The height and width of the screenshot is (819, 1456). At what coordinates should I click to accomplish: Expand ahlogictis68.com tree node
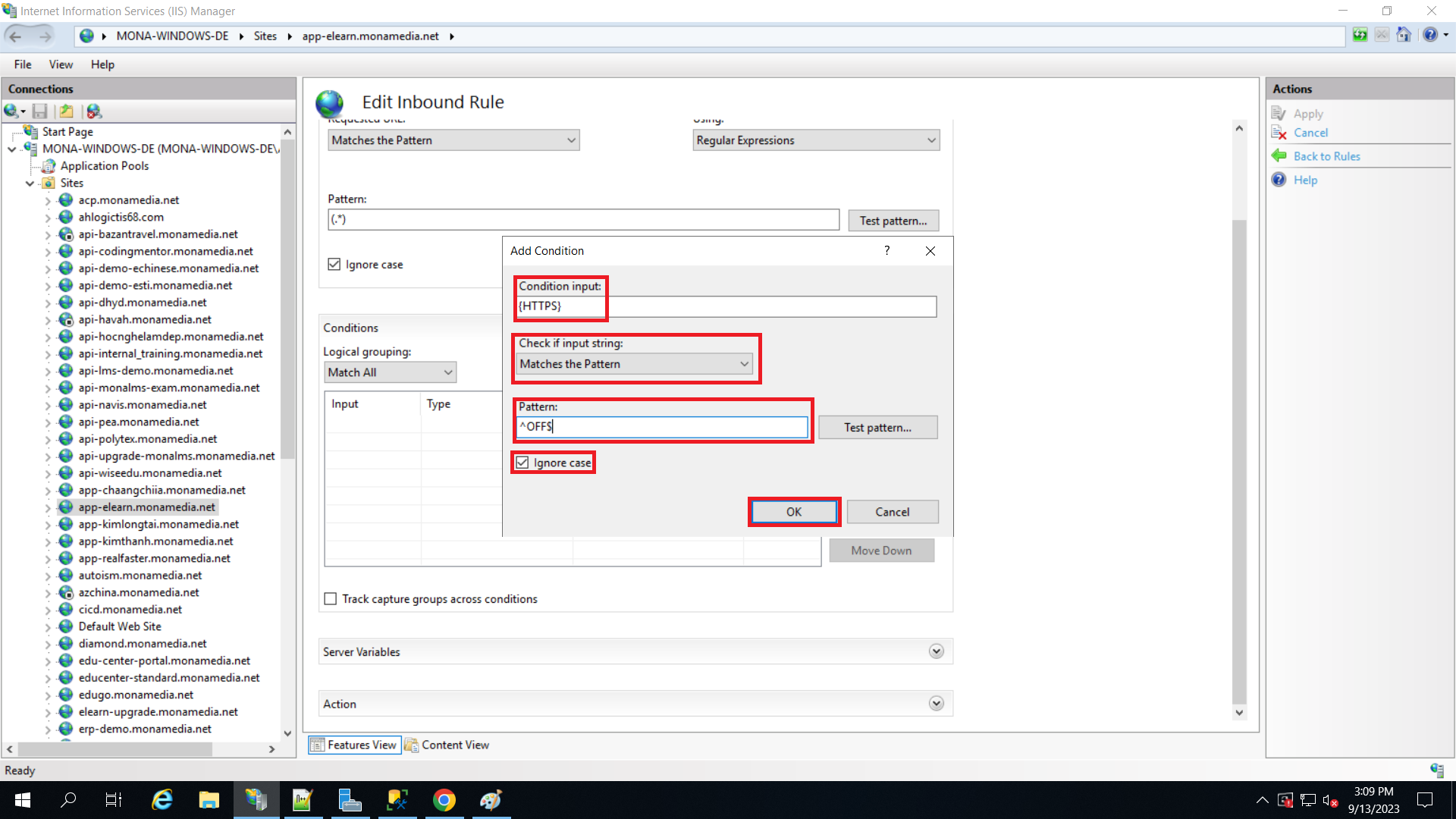click(x=48, y=218)
